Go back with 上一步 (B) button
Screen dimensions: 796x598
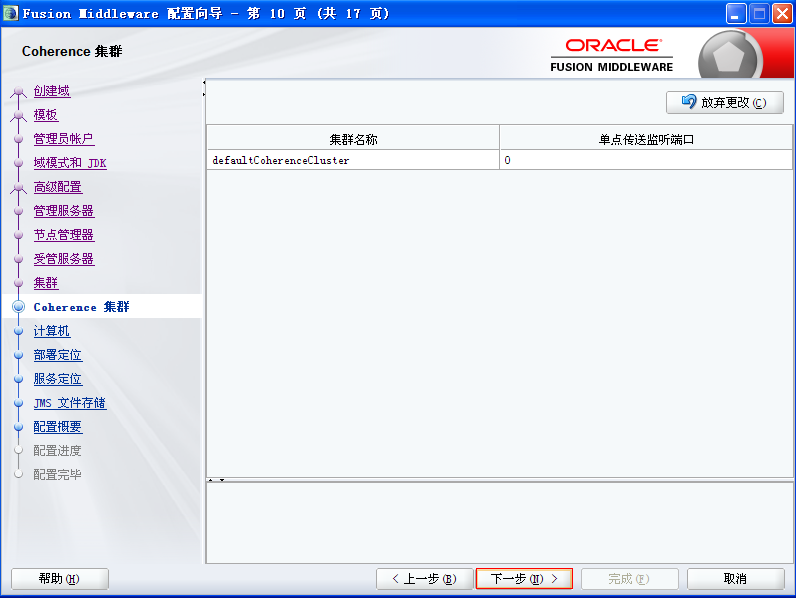coord(424,579)
